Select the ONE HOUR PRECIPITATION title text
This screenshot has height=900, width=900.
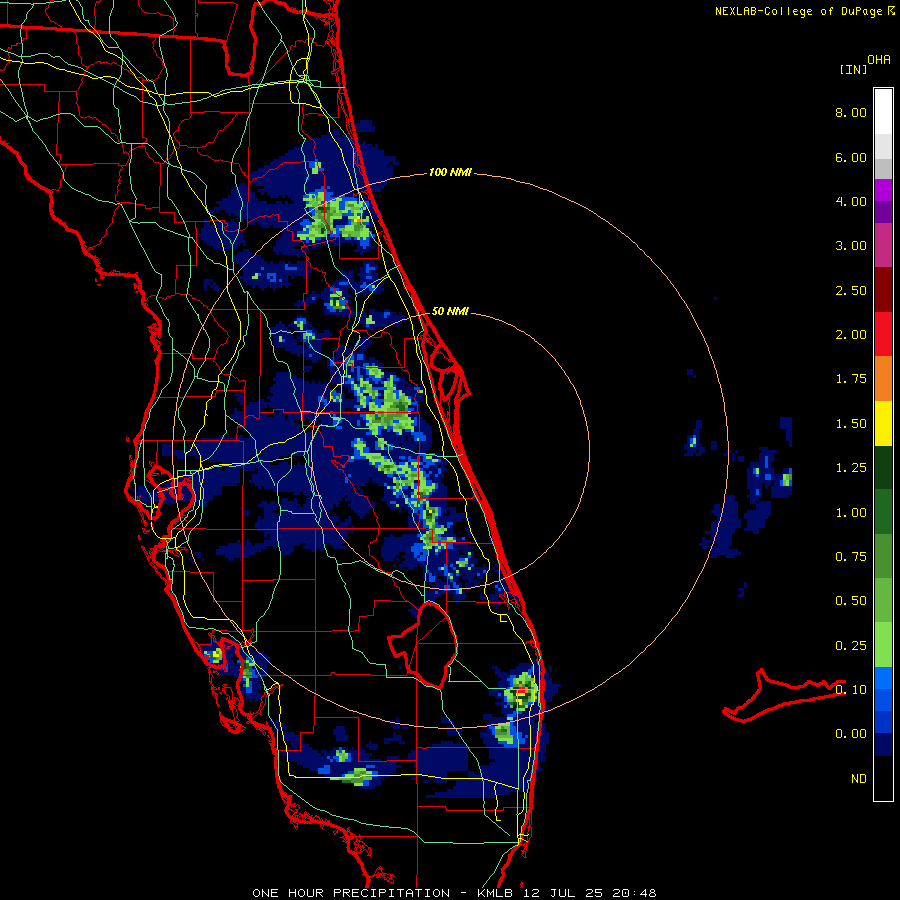point(351,893)
